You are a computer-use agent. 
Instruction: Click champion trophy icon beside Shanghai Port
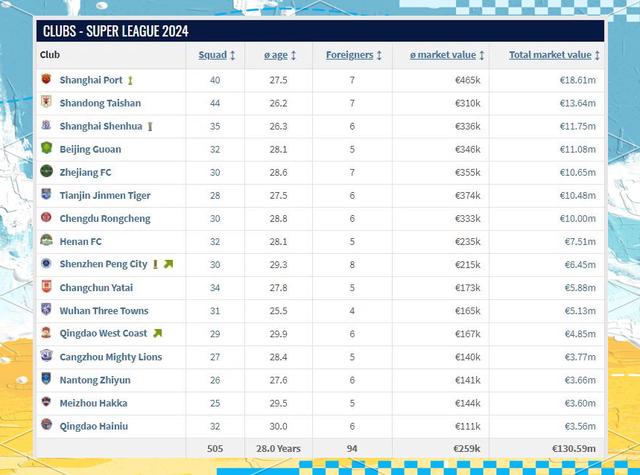point(130,80)
